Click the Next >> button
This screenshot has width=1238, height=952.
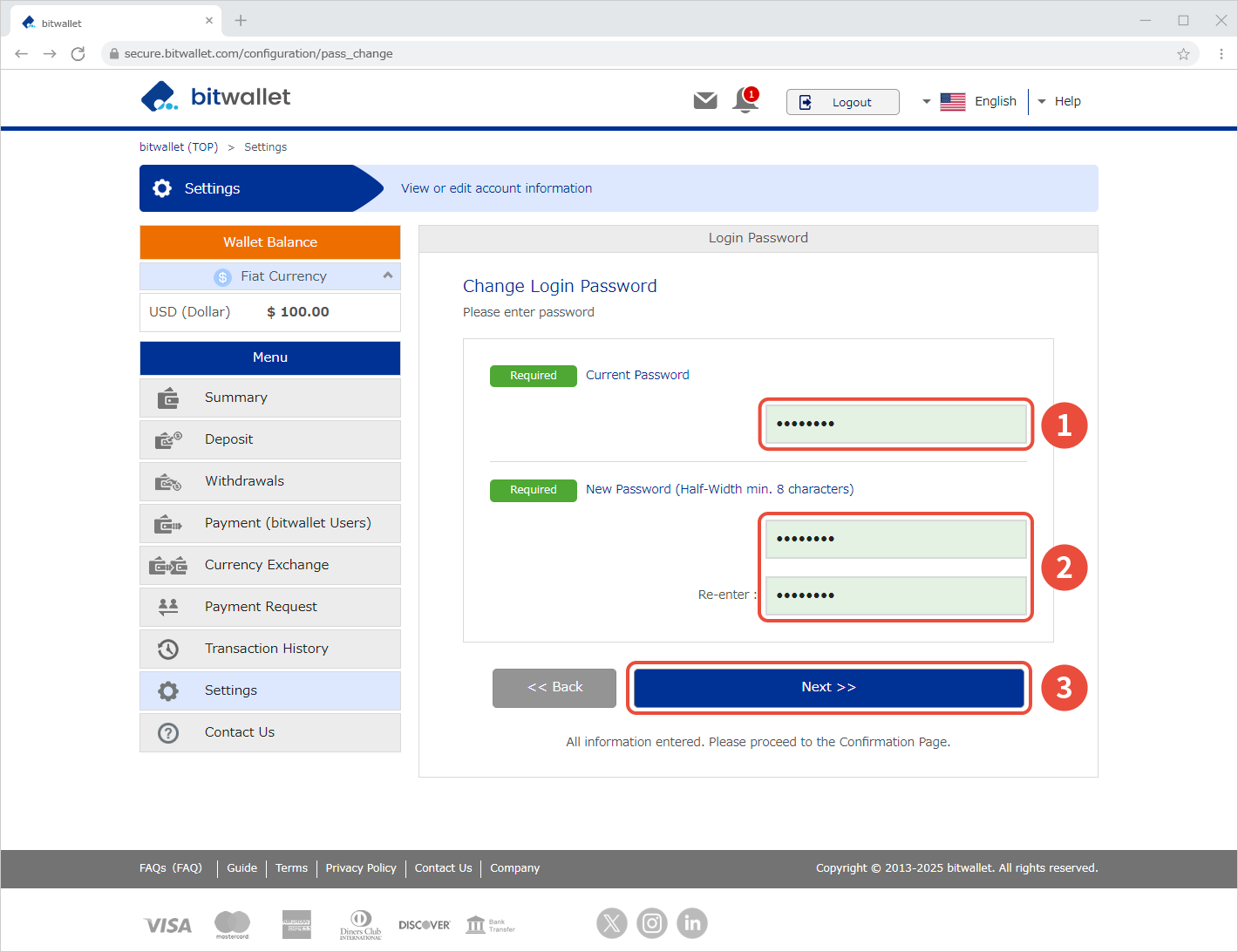click(x=828, y=687)
